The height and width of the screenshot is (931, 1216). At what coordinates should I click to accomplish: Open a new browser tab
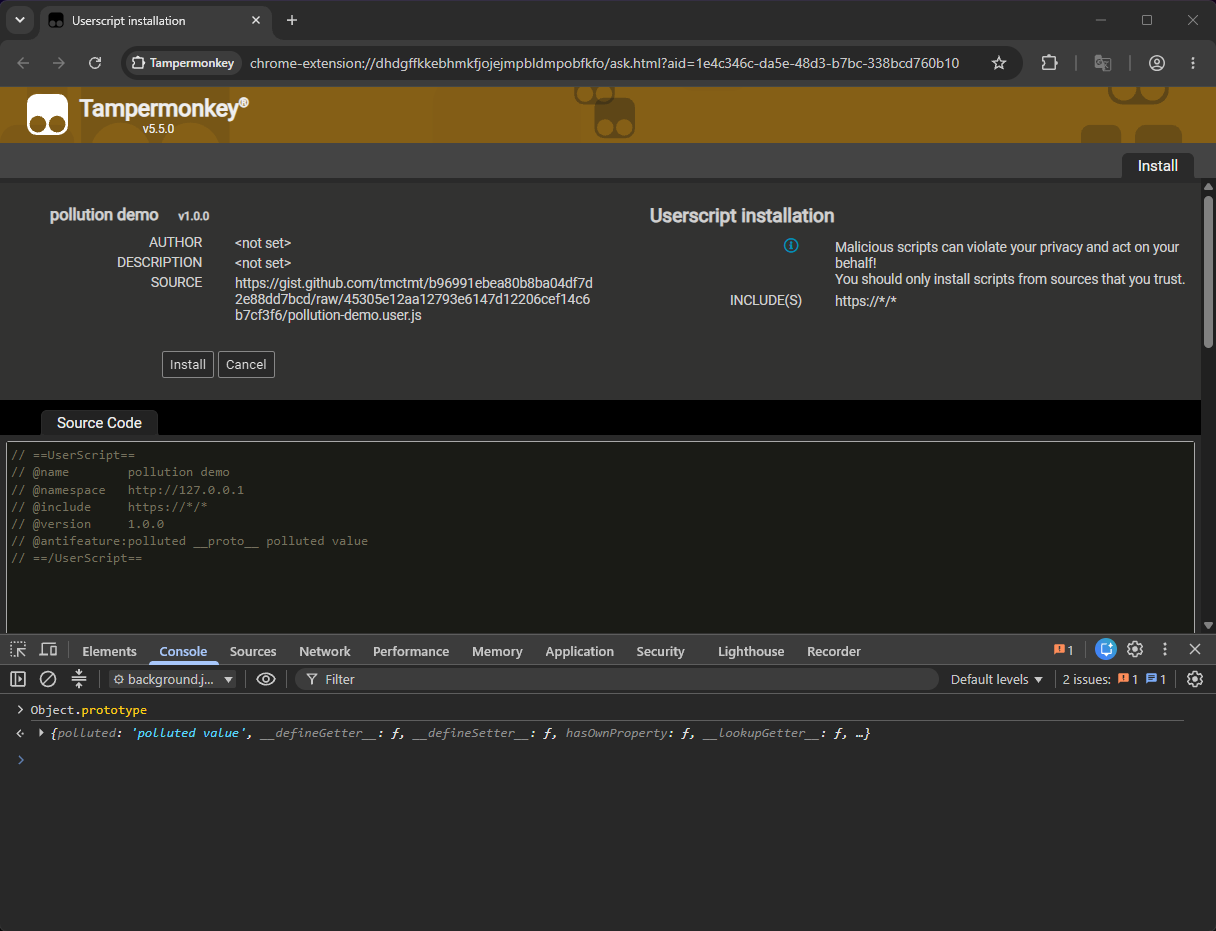point(292,20)
